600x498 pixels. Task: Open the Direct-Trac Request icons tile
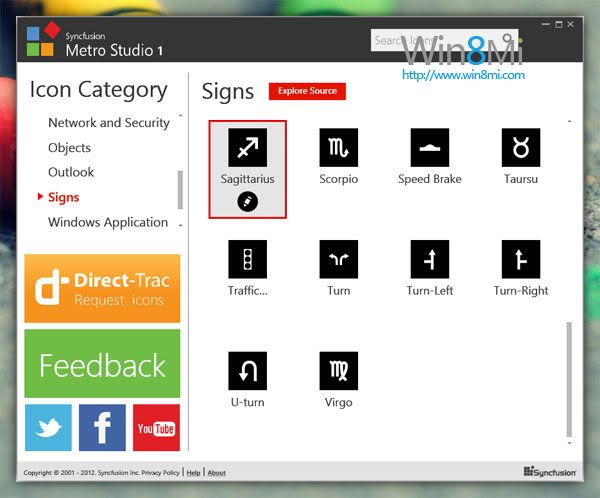(102, 288)
